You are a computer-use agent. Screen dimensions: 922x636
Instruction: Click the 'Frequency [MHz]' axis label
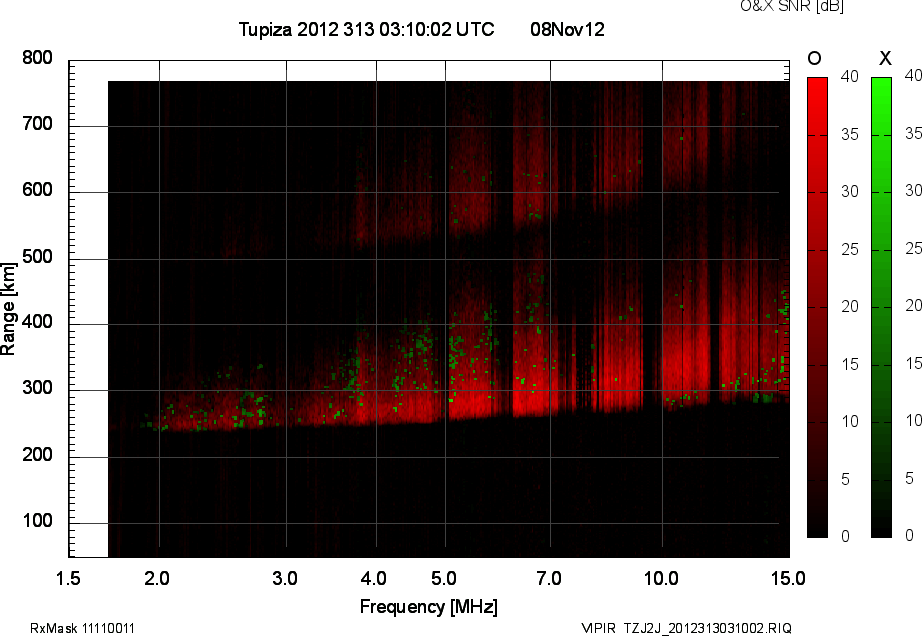[429, 607]
